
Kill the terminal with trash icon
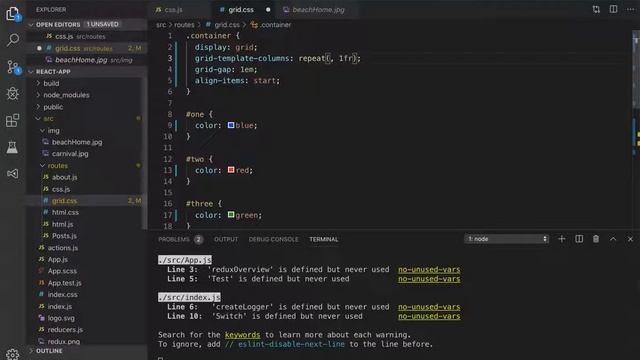coord(596,239)
